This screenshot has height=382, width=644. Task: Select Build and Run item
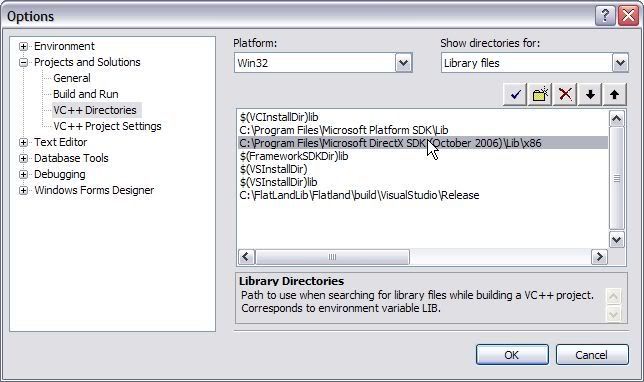(86, 94)
